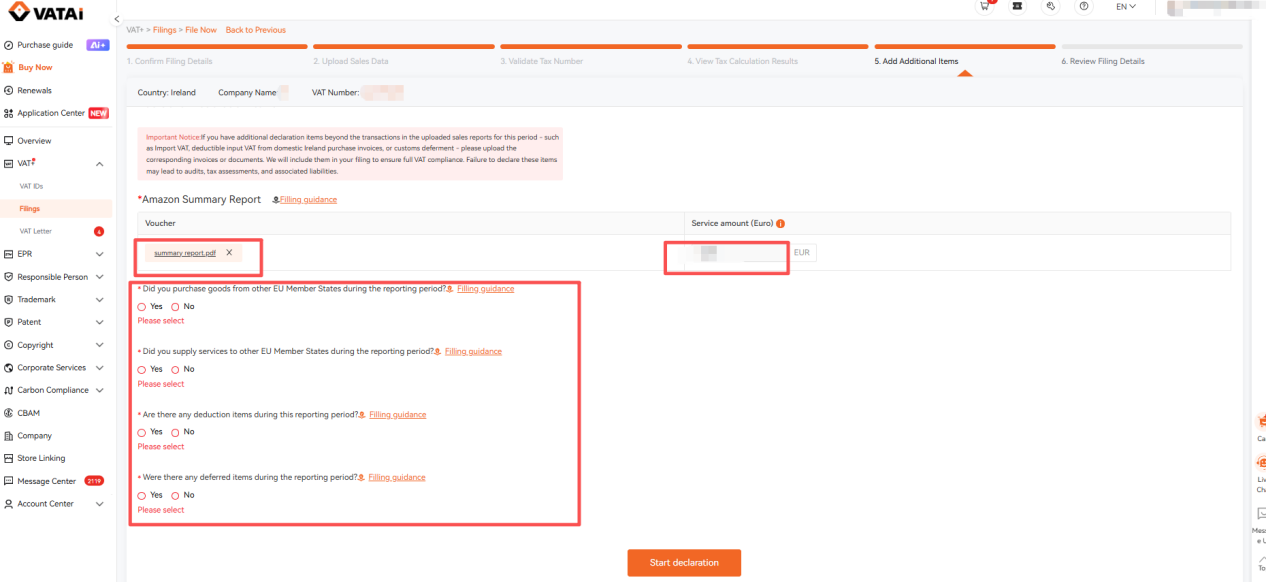The image size is (1266, 582).
Task: Open the EN language dropdown
Action: tap(1126, 6)
